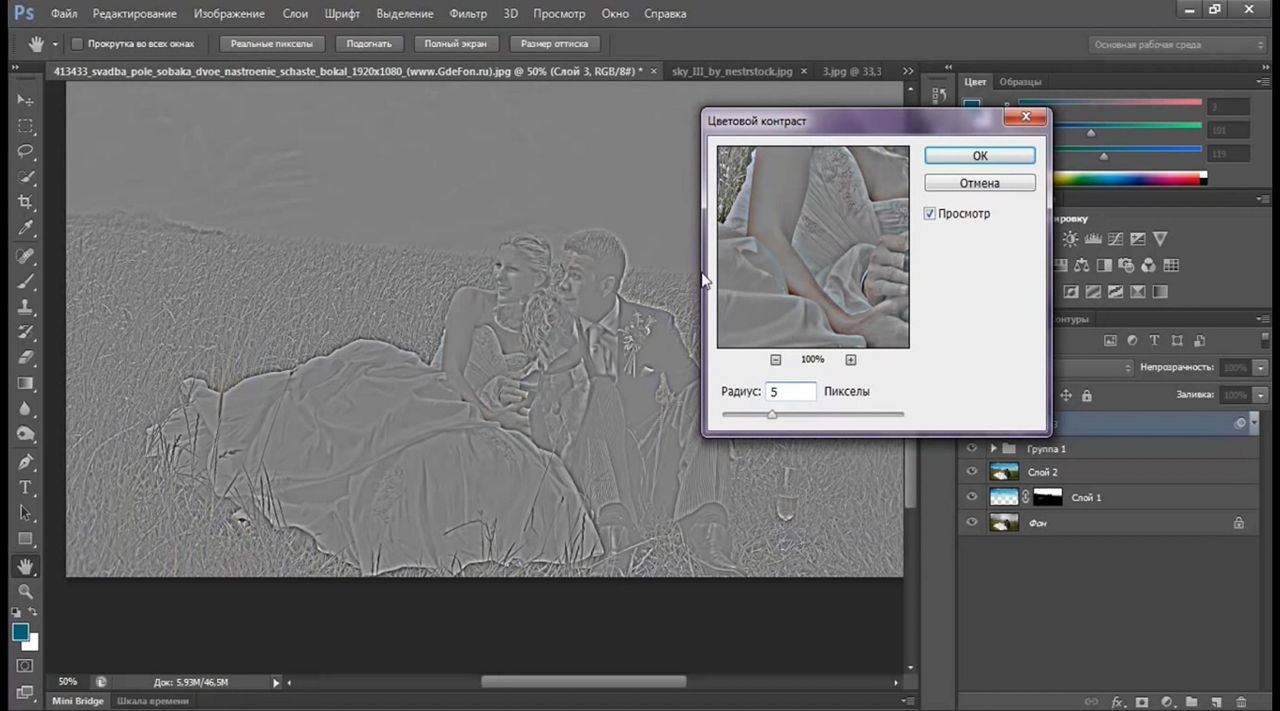Show hidden document tabs chevron
Image resolution: width=1280 pixels, height=711 pixels.
[x=908, y=72]
